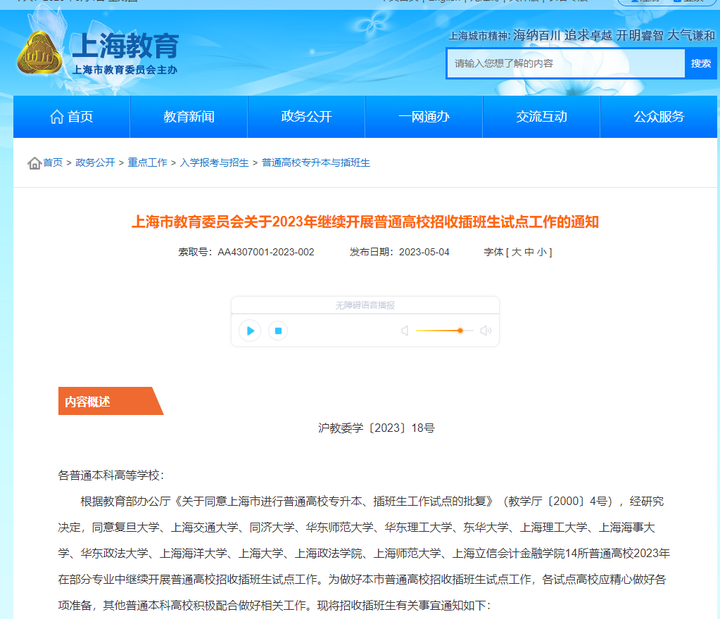Click the publish date 2023-05-04
Screen dimensions: 720x619
click(424, 252)
